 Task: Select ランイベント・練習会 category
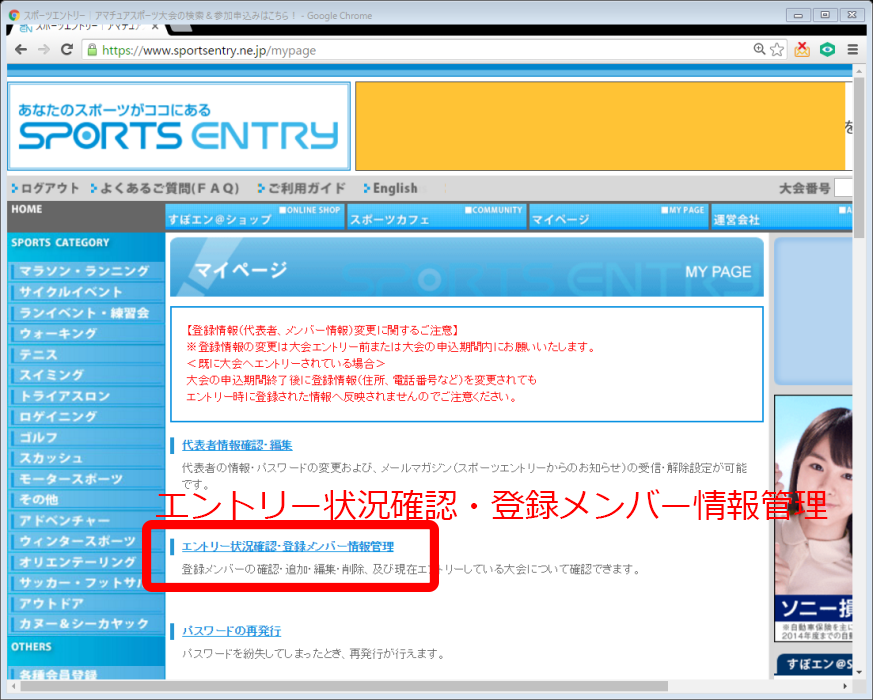(x=87, y=312)
